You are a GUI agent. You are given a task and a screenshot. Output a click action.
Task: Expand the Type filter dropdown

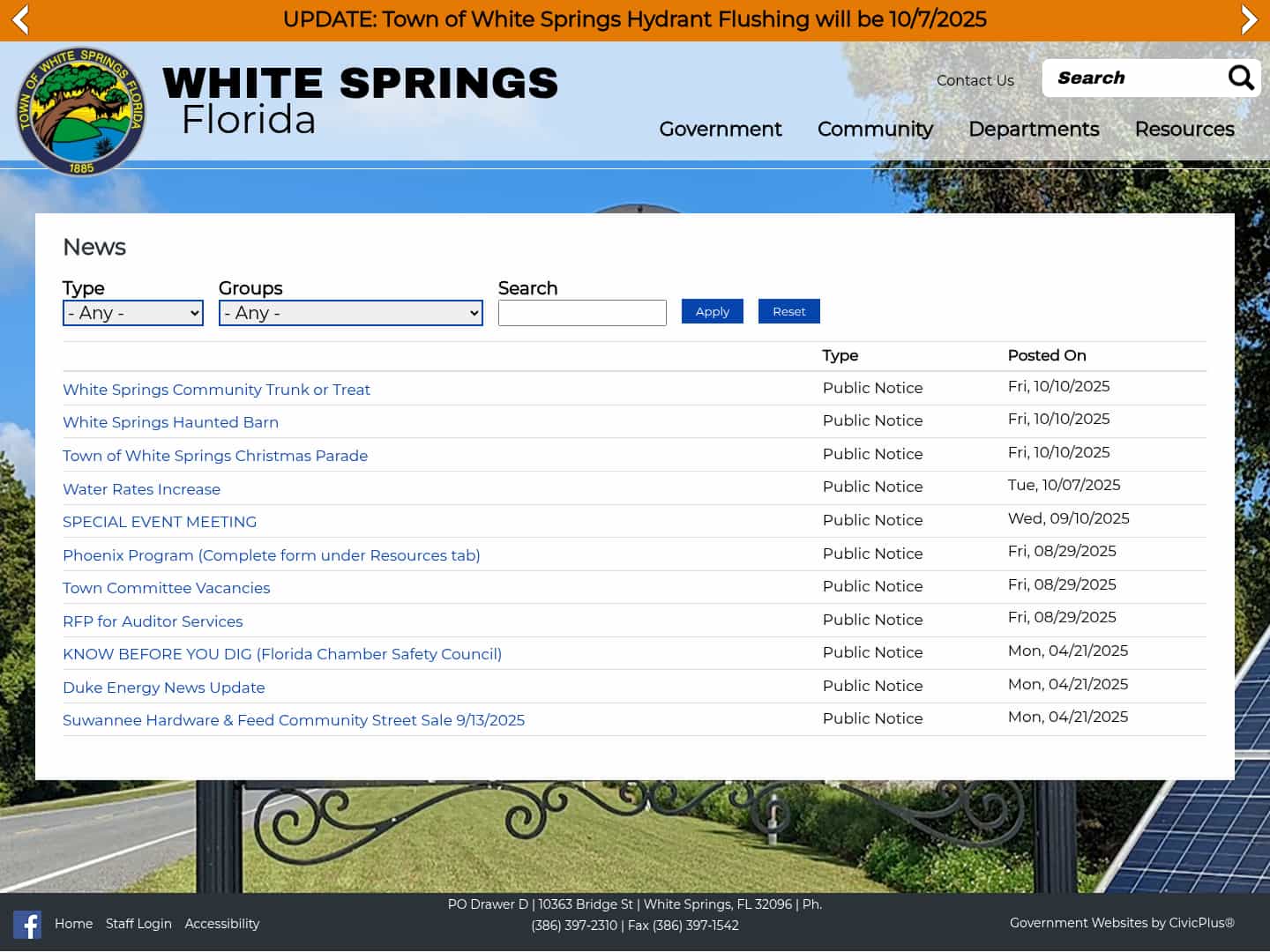coord(133,313)
